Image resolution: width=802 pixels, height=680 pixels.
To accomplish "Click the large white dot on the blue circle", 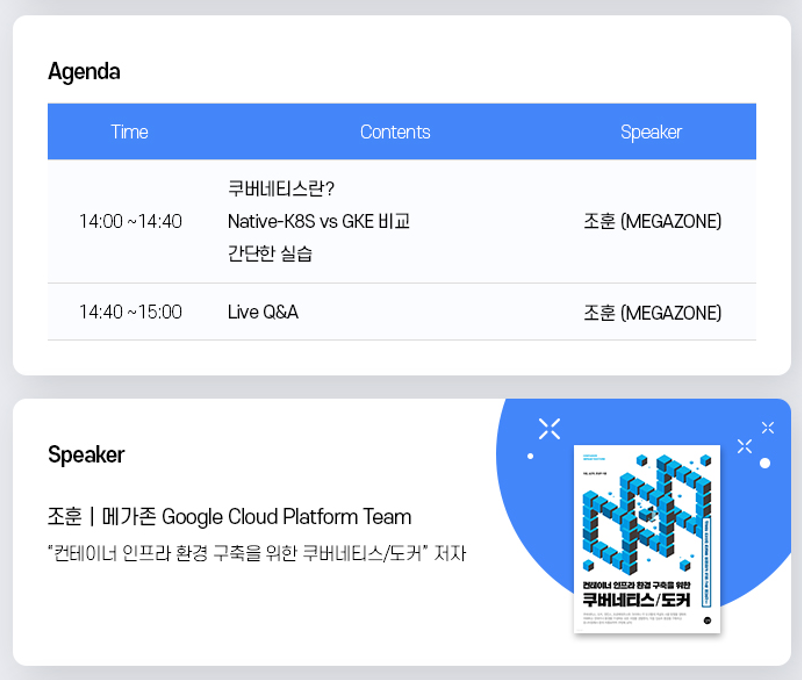I will [765, 463].
